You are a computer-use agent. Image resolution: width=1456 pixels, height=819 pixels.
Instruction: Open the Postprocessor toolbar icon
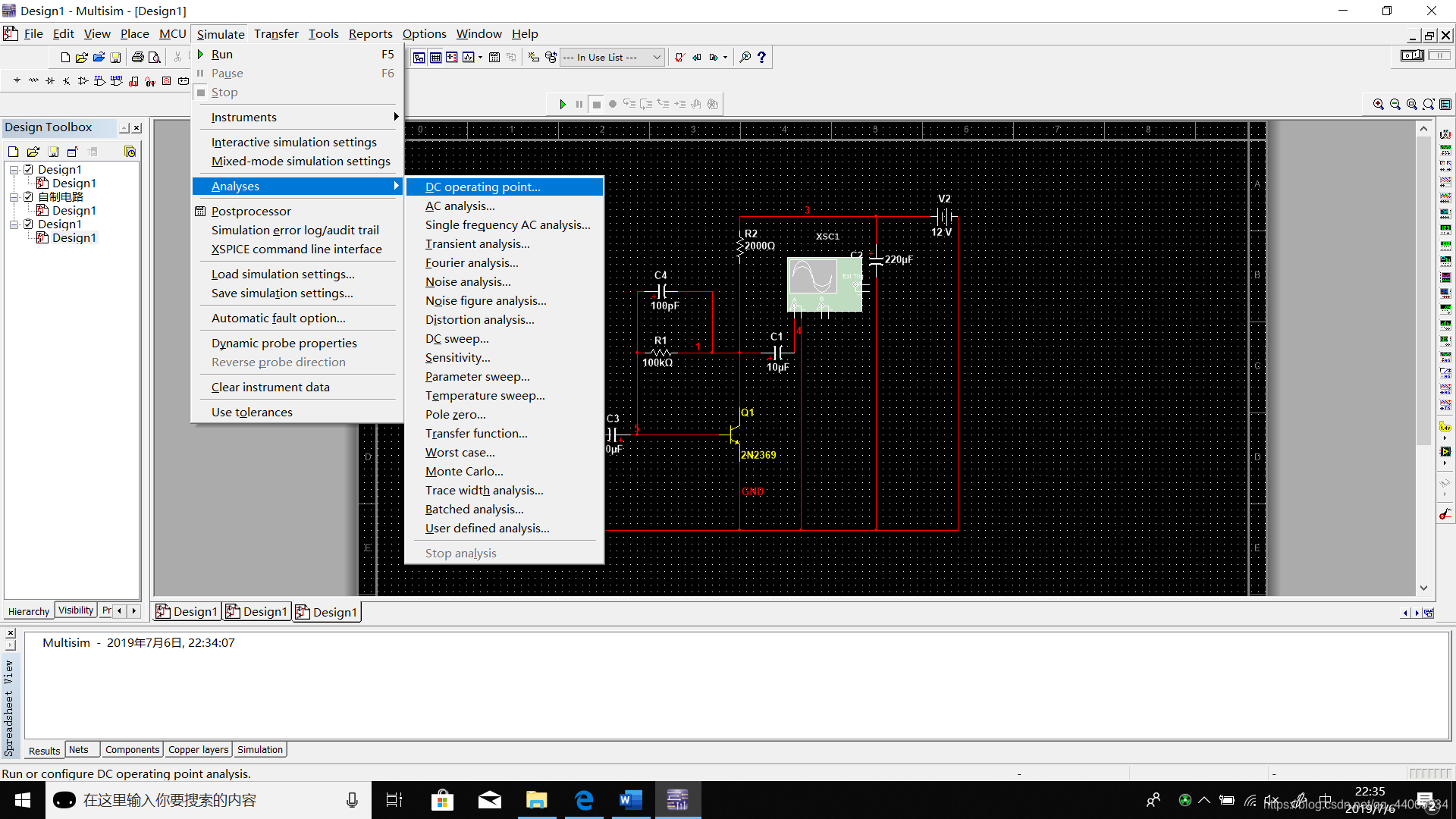[494, 58]
